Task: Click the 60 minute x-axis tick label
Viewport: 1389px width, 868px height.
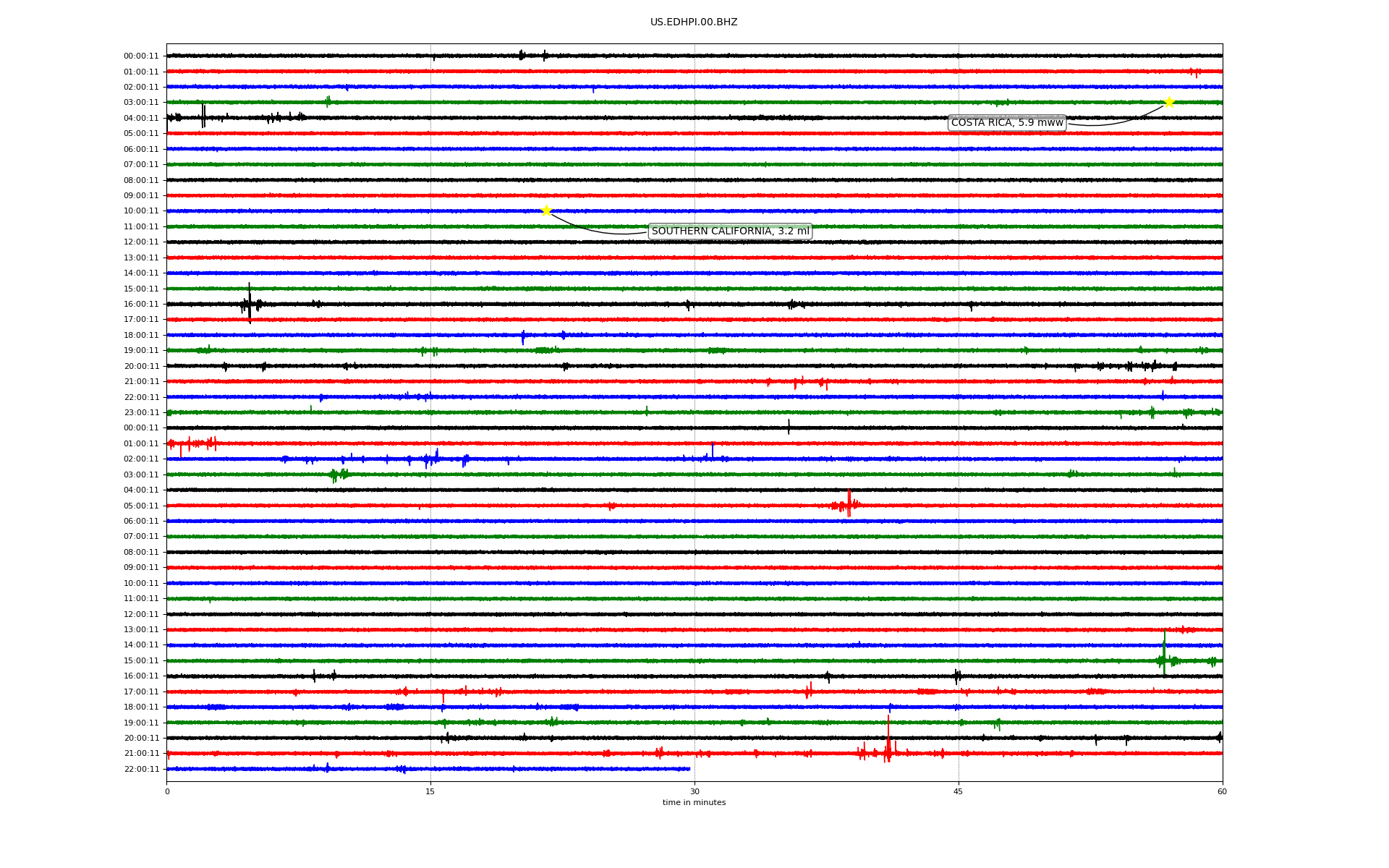Action: (x=1221, y=791)
